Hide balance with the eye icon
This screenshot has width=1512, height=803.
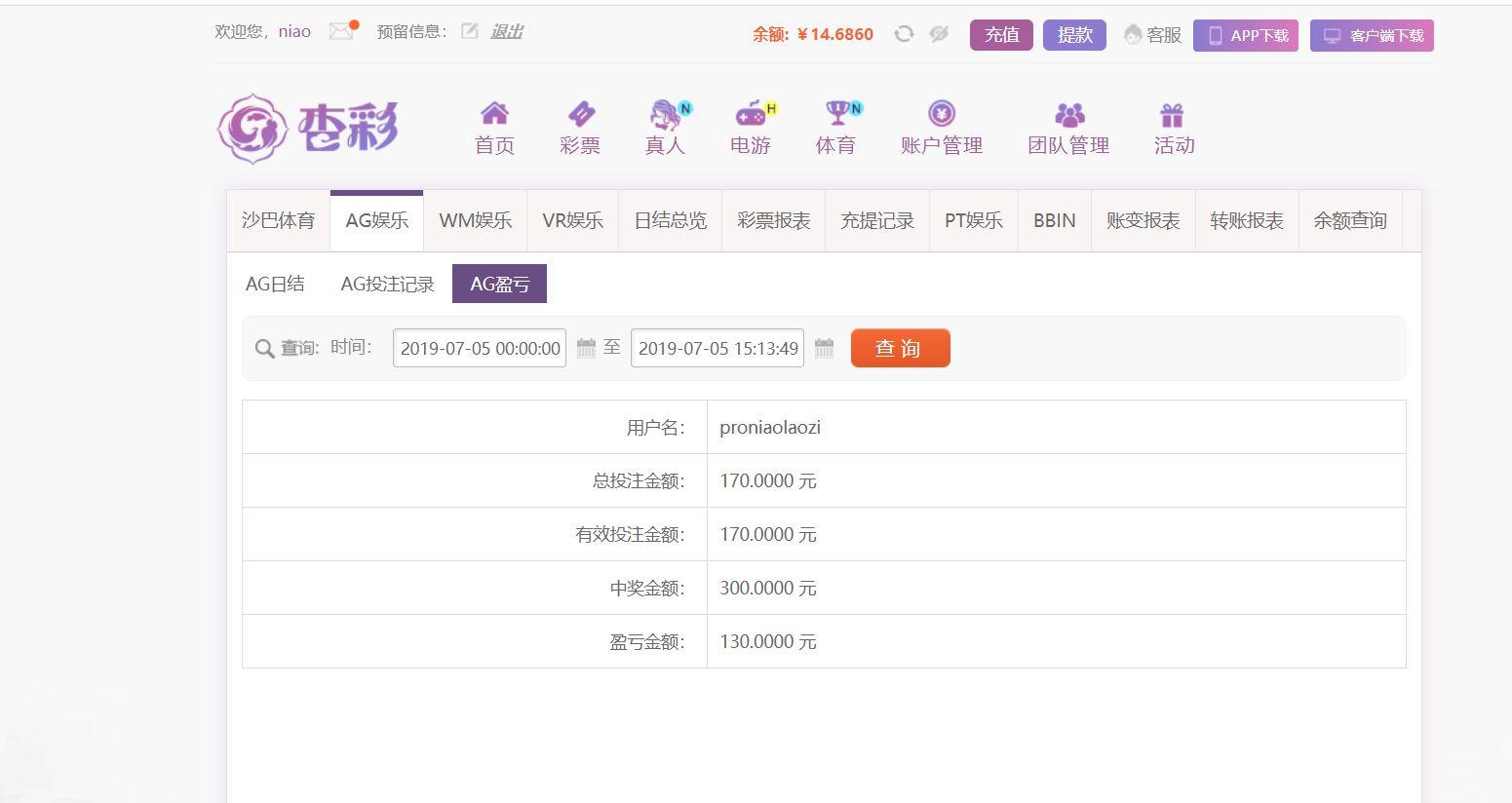939,34
